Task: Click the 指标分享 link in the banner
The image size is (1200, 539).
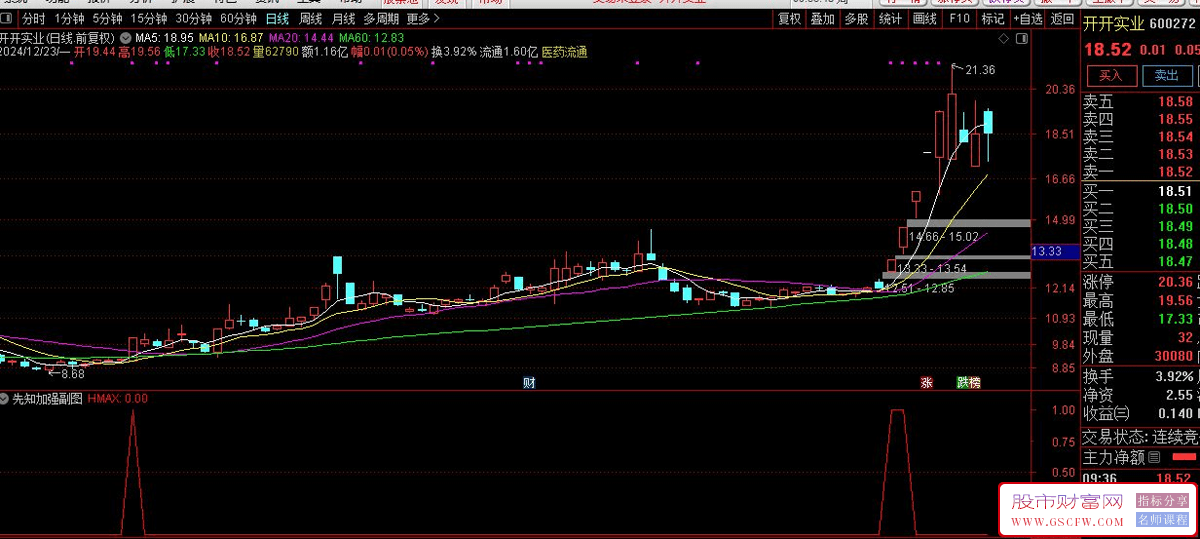Action: 1162,500
